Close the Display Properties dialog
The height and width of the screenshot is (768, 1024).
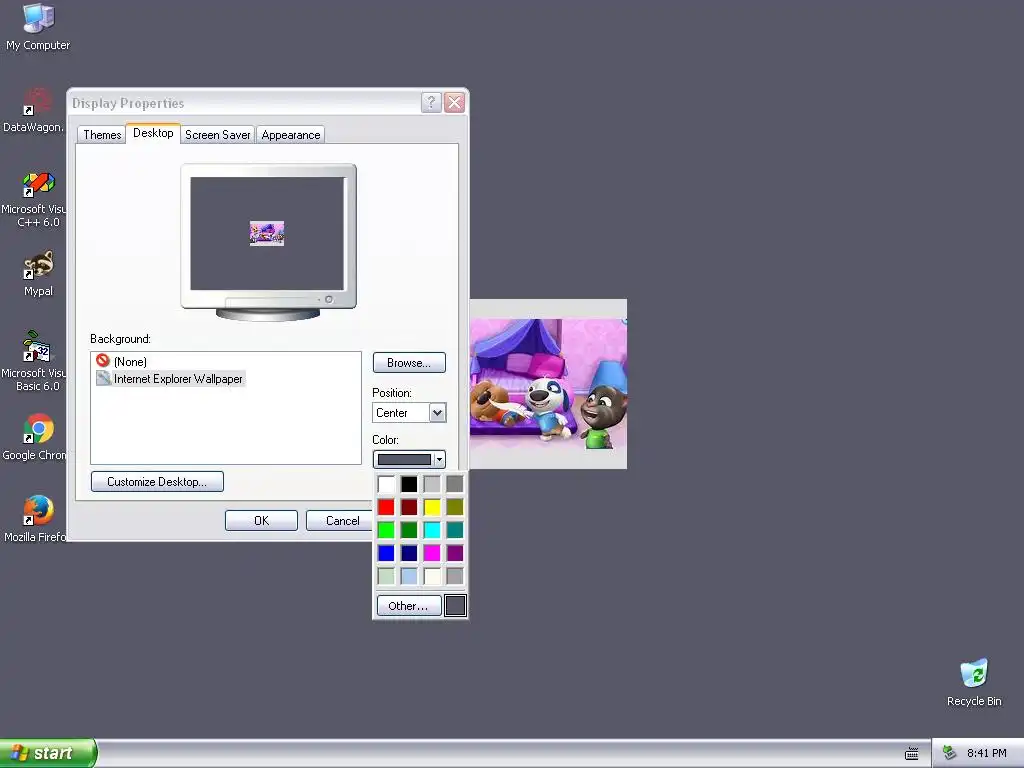[x=455, y=103]
